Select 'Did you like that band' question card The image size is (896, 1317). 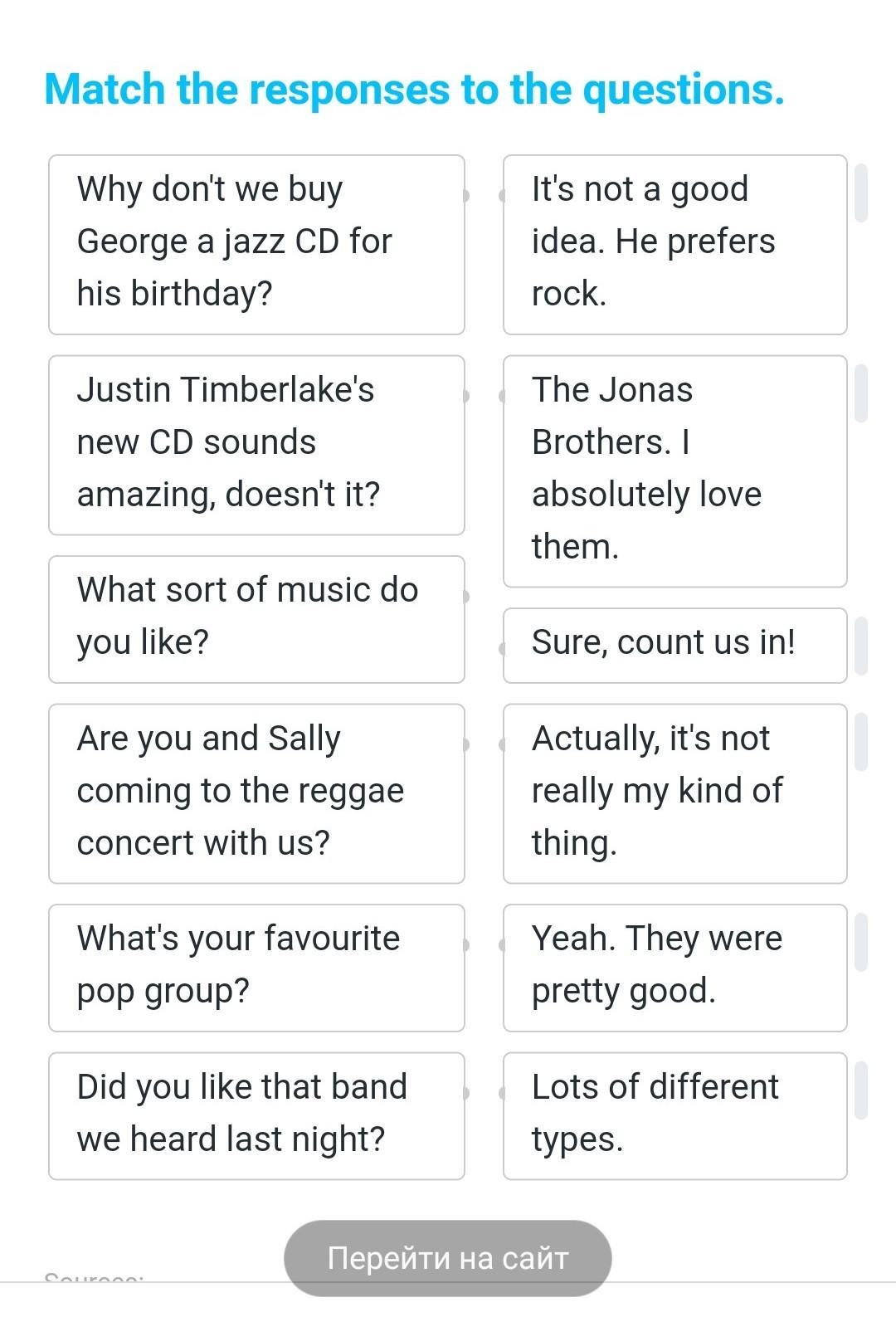click(256, 1115)
